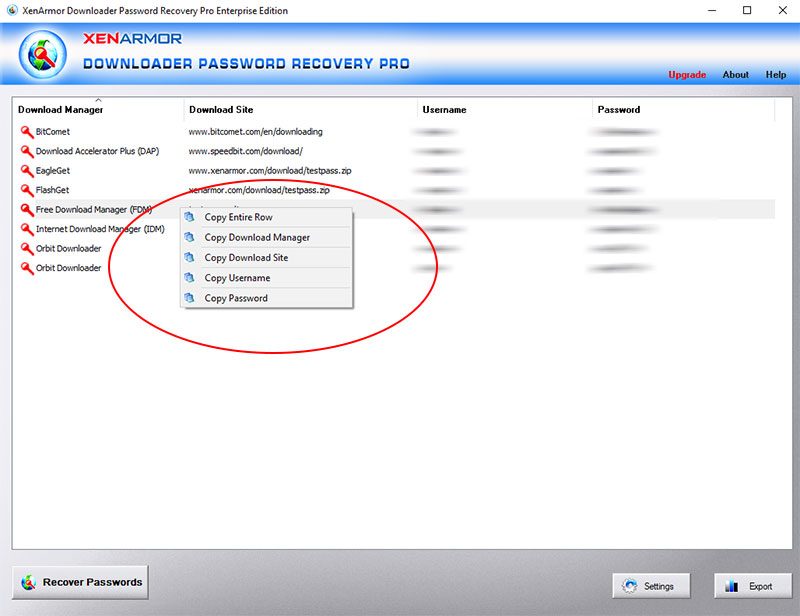The width and height of the screenshot is (800, 616).
Task: Sort by Password column header
Action: click(x=684, y=109)
